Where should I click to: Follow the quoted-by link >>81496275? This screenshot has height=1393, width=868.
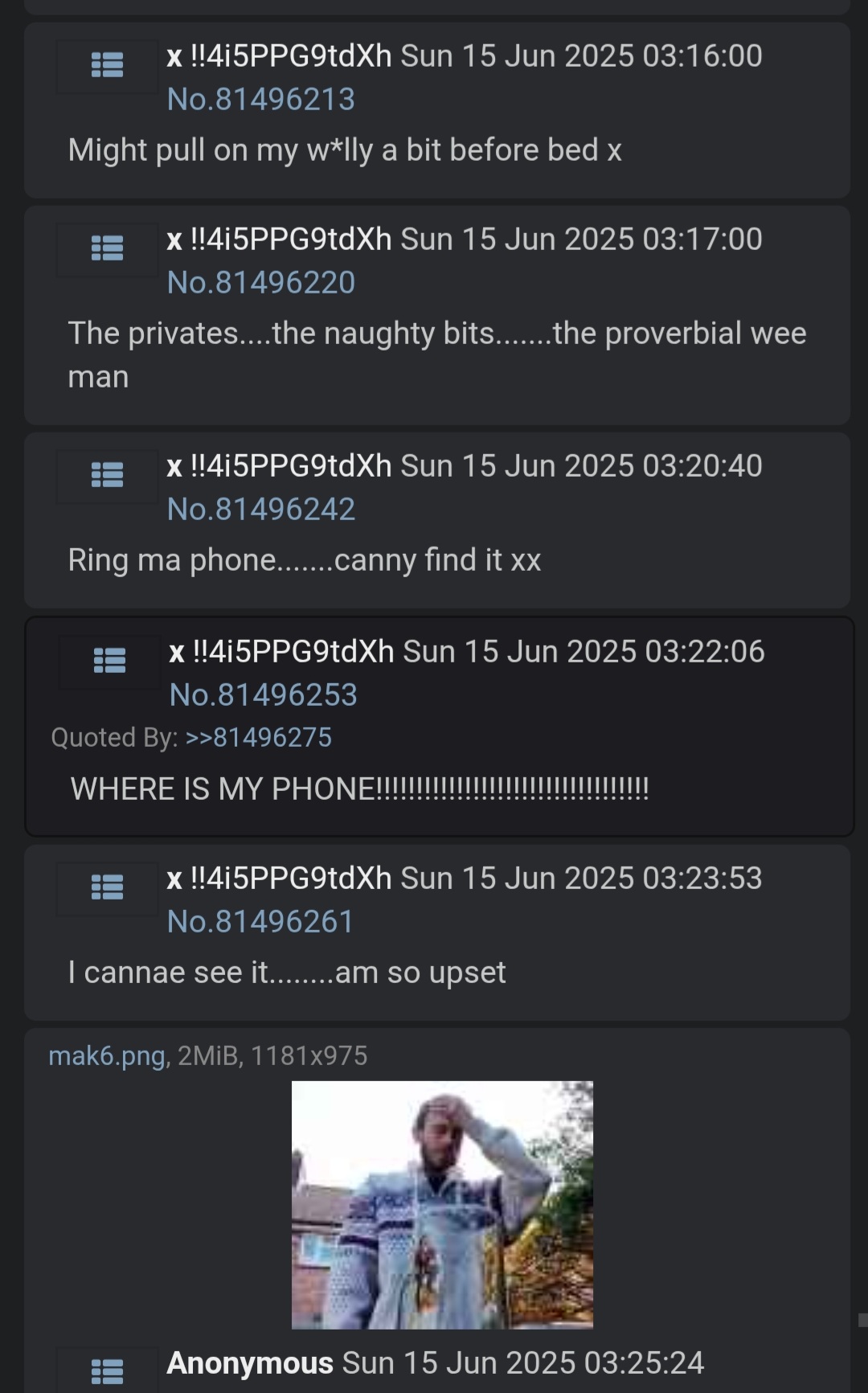(x=258, y=738)
